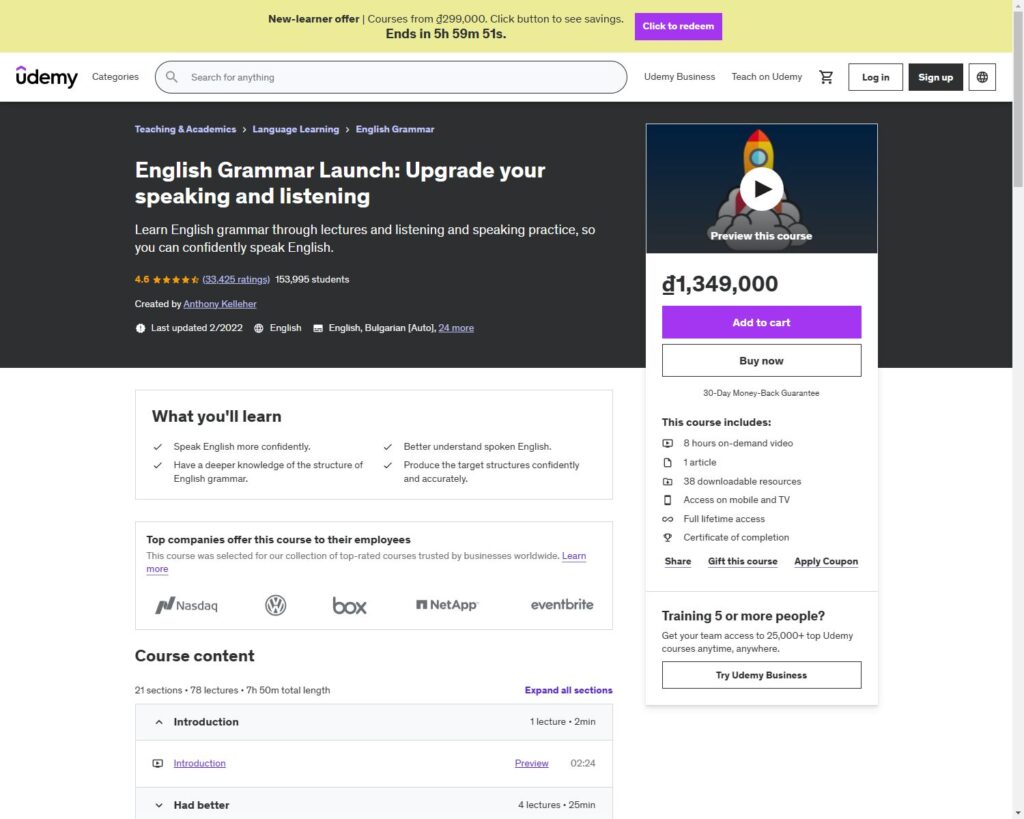This screenshot has height=819, width=1024.
Task: Click the play icon beside Introduction lecture
Action: 157,764
